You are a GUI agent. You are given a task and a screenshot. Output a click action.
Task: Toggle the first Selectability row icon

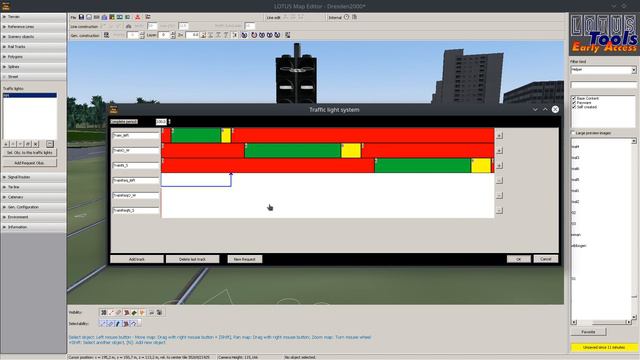tap(103, 323)
